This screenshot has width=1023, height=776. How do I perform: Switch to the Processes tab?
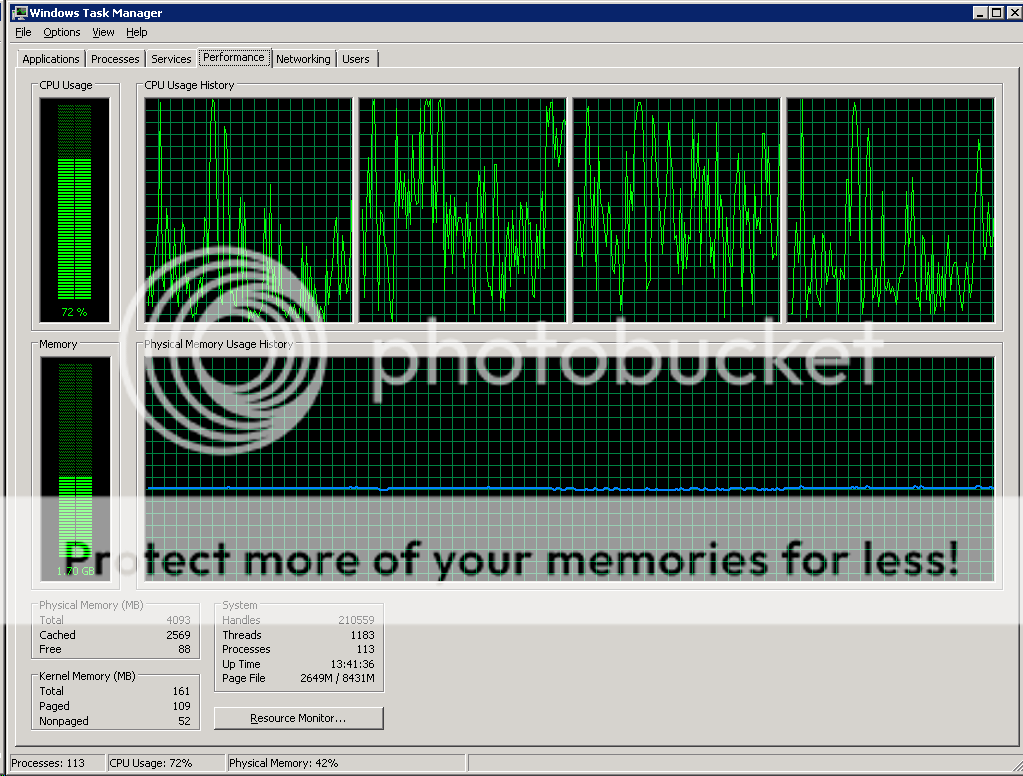point(116,59)
